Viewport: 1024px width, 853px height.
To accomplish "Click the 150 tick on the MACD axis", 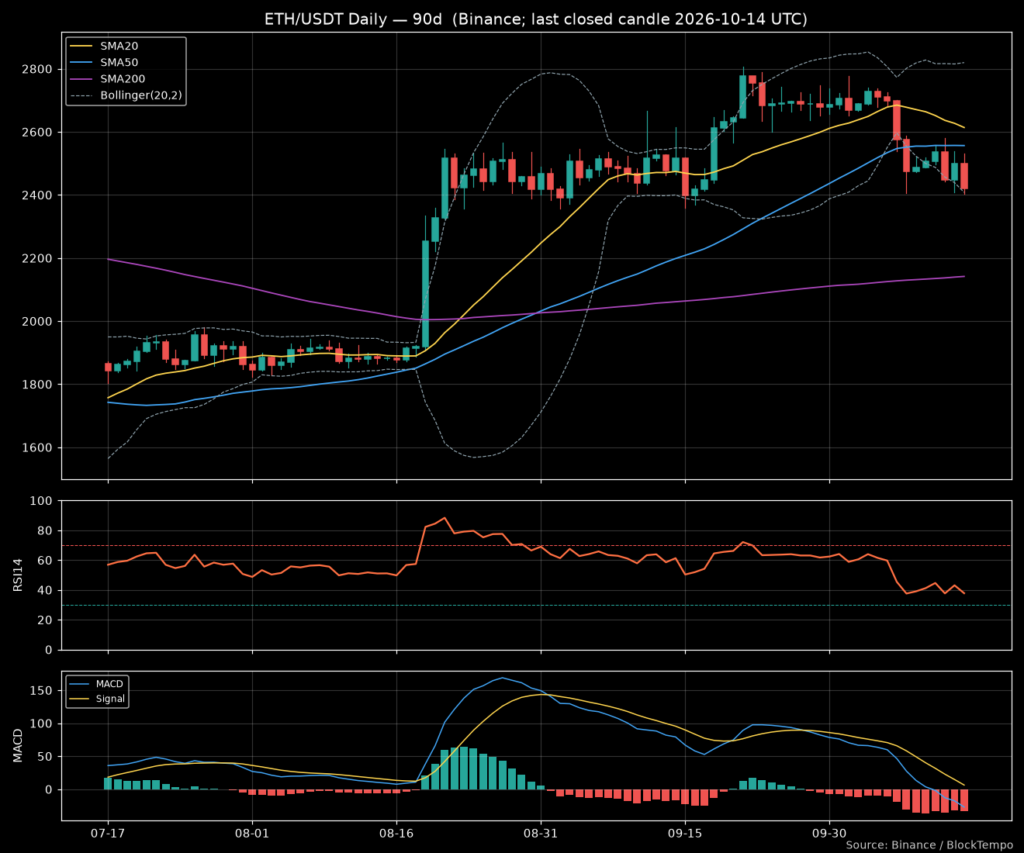I will click(x=43, y=691).
